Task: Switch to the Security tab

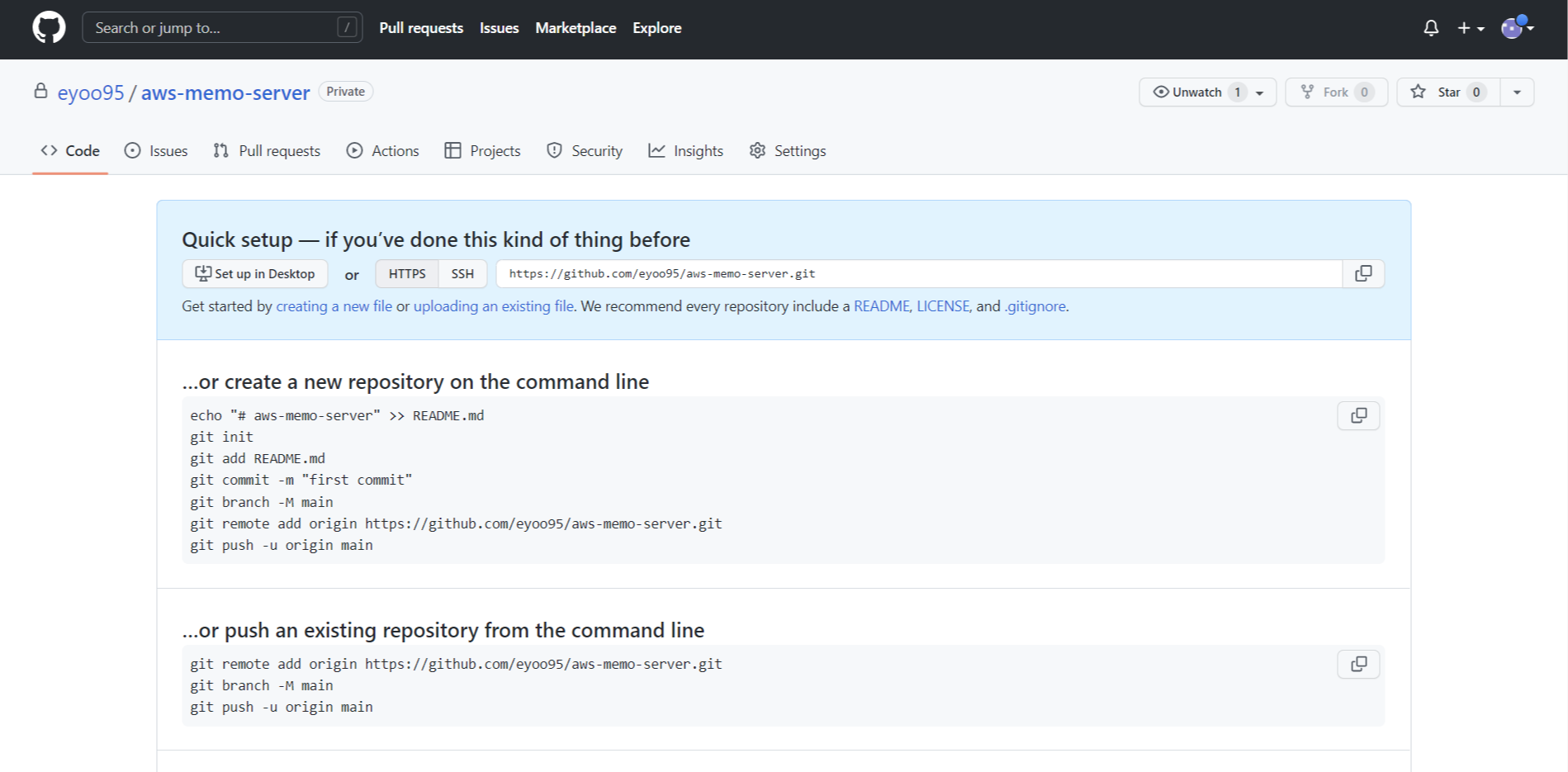Action: click(585, 151)
